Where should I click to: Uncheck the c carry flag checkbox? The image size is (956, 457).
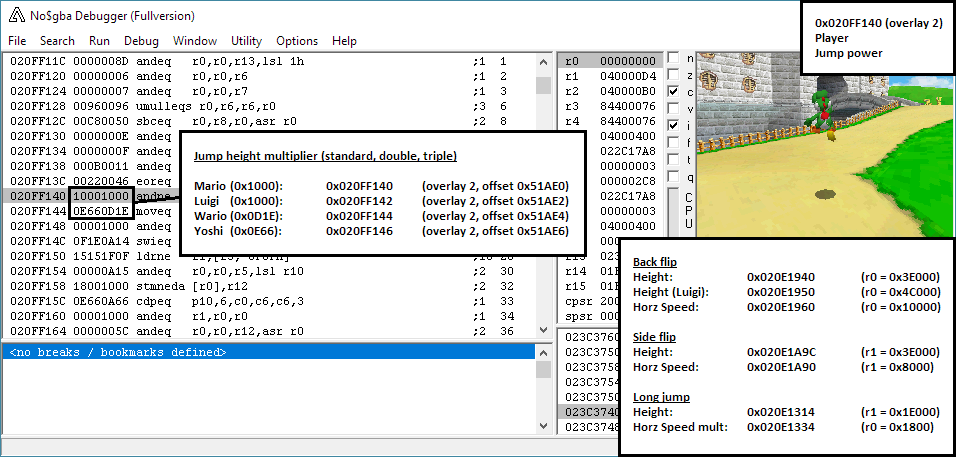point(674,92)
